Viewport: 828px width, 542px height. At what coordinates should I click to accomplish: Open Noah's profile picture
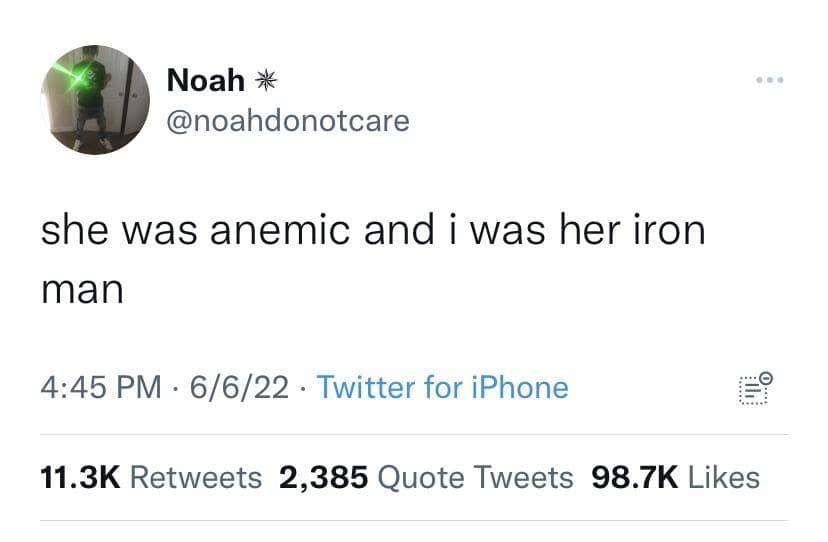[x=95, y=99]
